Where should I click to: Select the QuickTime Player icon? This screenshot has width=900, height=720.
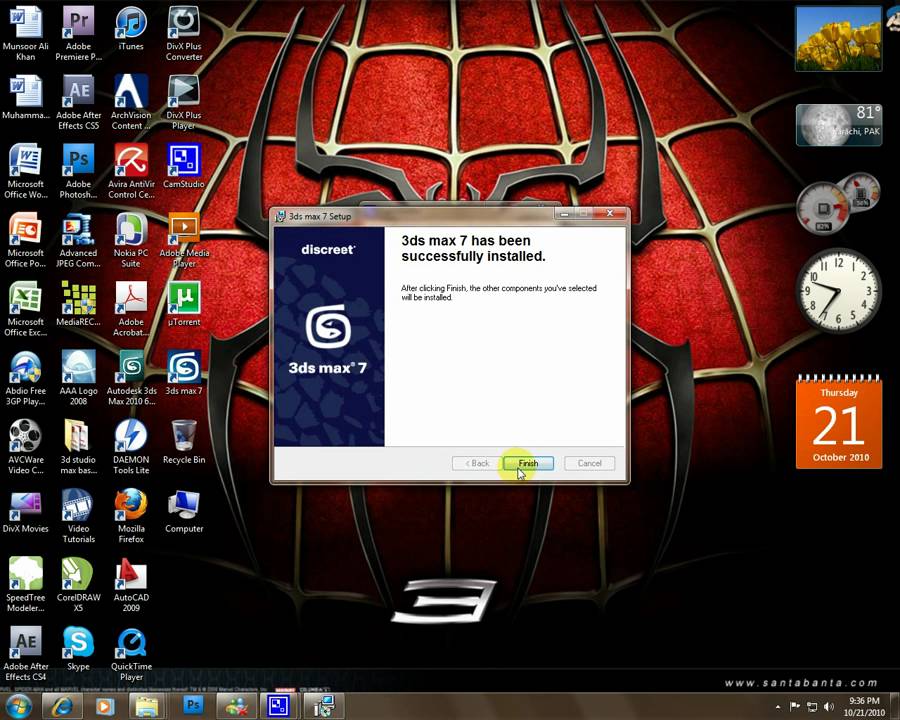(131, 653)
